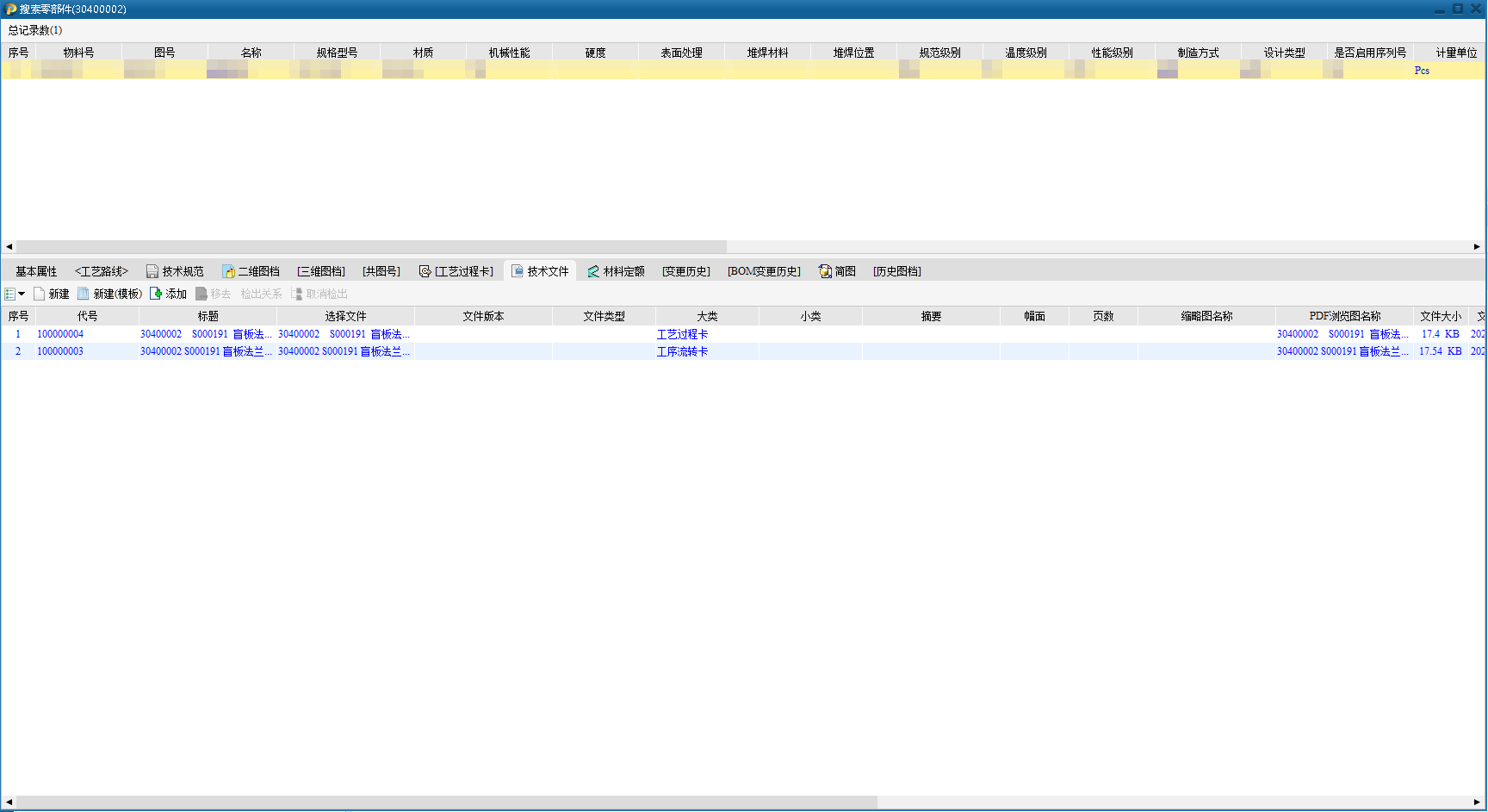The image size is (1488, 812).
Task: Click the 文件大小 column header
Action: pos(1441,316)
